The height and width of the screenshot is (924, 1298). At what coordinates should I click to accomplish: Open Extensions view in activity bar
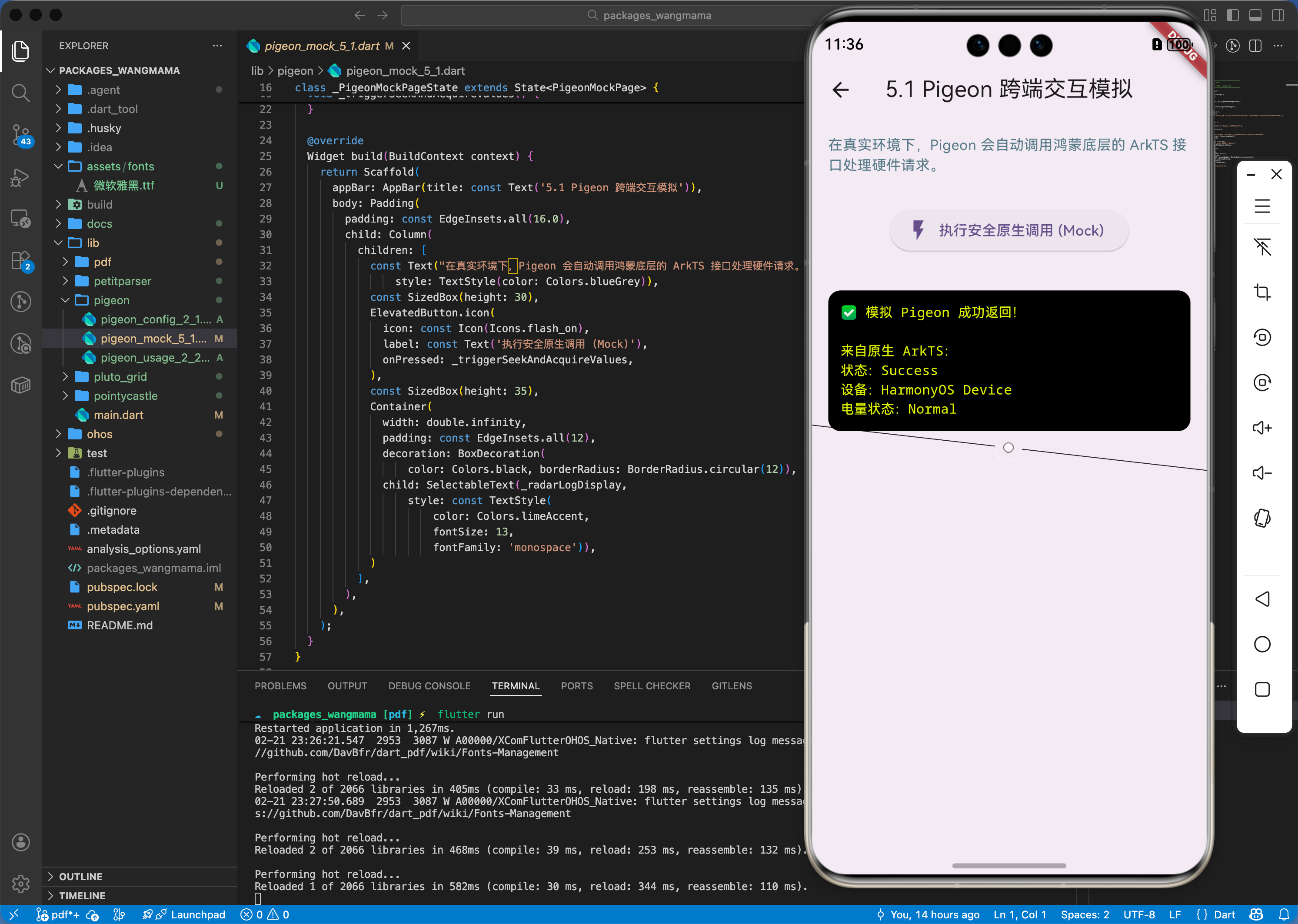20,260
